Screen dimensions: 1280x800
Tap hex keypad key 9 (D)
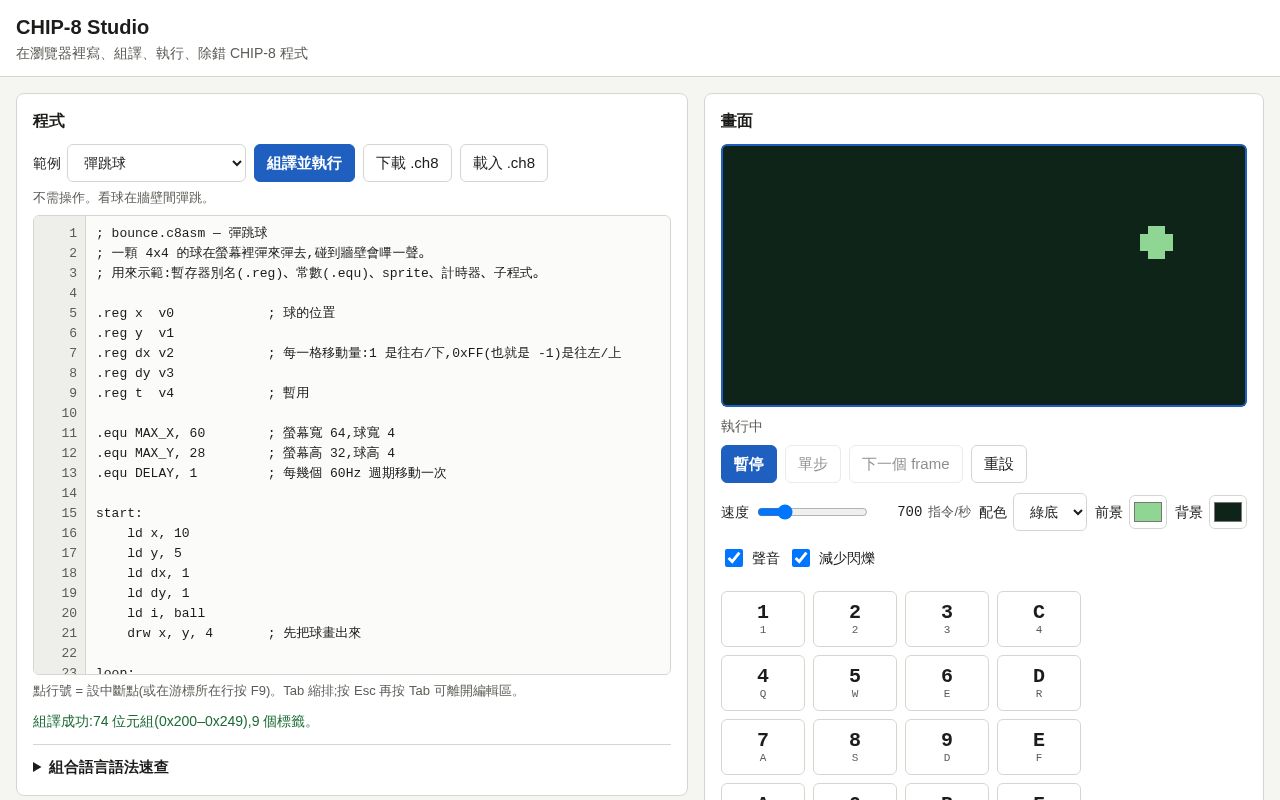[947, 747]
